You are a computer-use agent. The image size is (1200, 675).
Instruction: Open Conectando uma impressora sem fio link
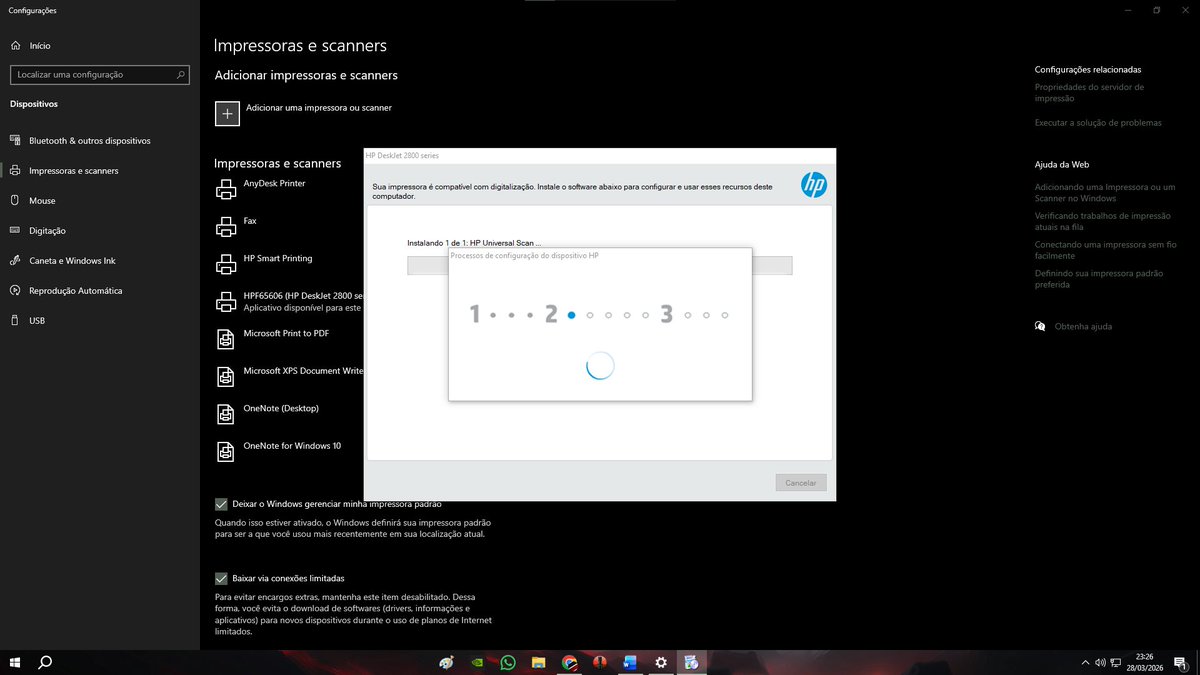[1106, 250]
